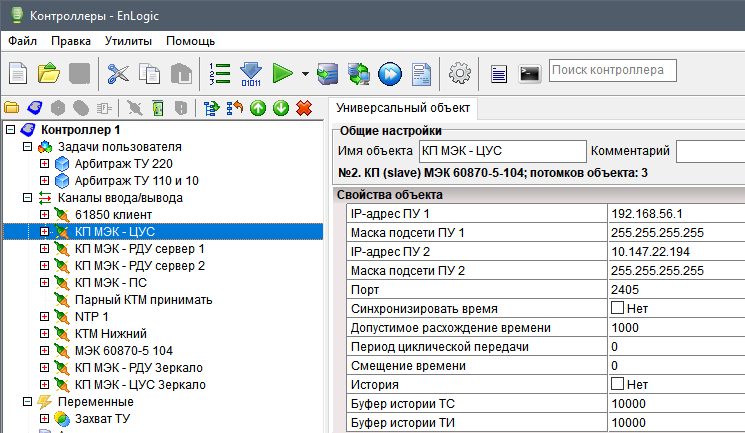
Task: Click the Маска подсети ПУ 1 value
Action: click(x=677, y=233)
